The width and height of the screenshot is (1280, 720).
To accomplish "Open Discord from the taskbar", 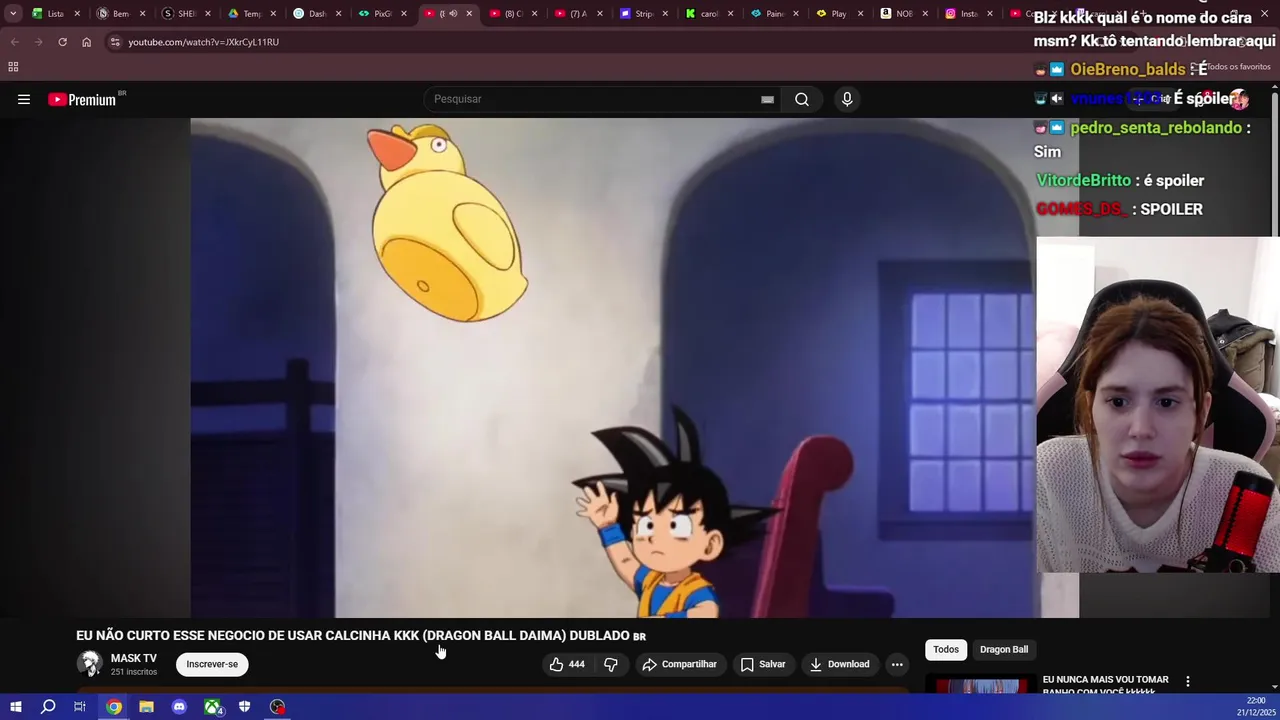I will tap(179, 707).
